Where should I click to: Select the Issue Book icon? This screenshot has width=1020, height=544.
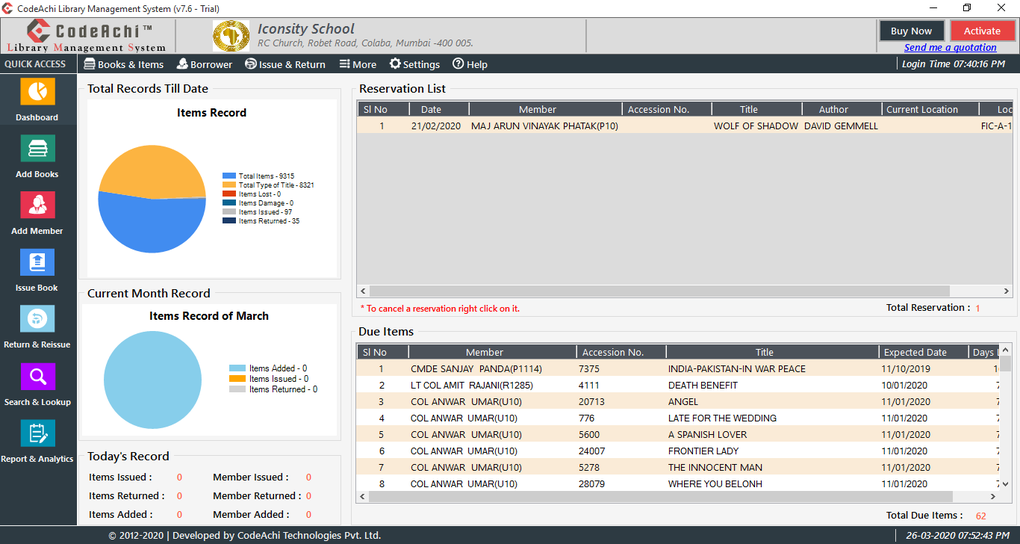coord(37,263)
